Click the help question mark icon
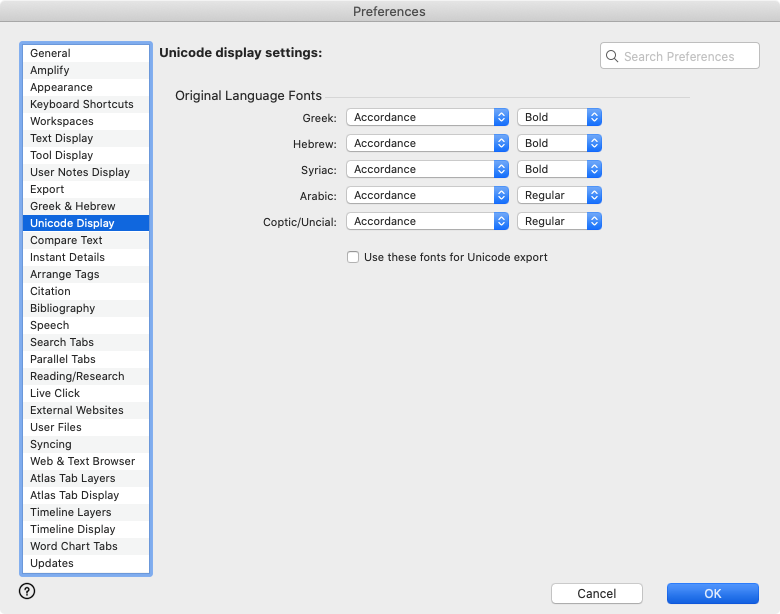 click(x=27, y=591)
